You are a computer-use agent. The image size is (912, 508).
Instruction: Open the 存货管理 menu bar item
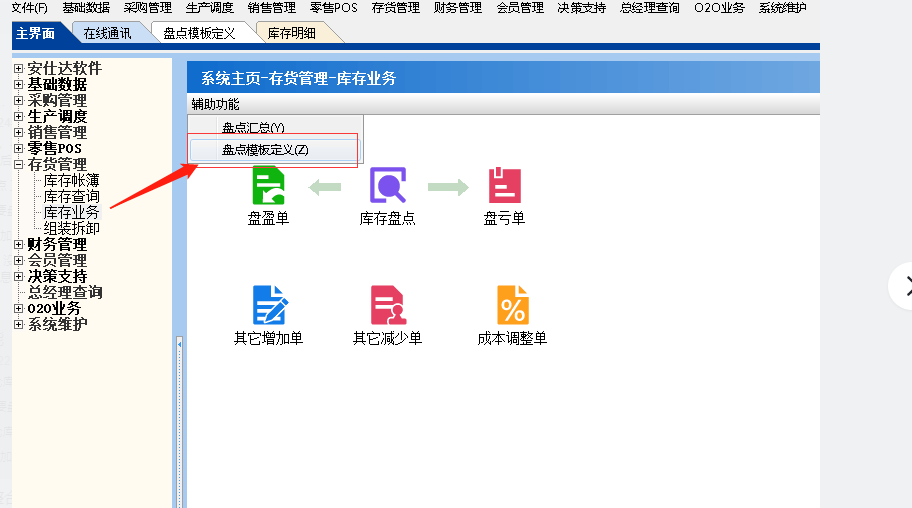click(x=396, y=8)
